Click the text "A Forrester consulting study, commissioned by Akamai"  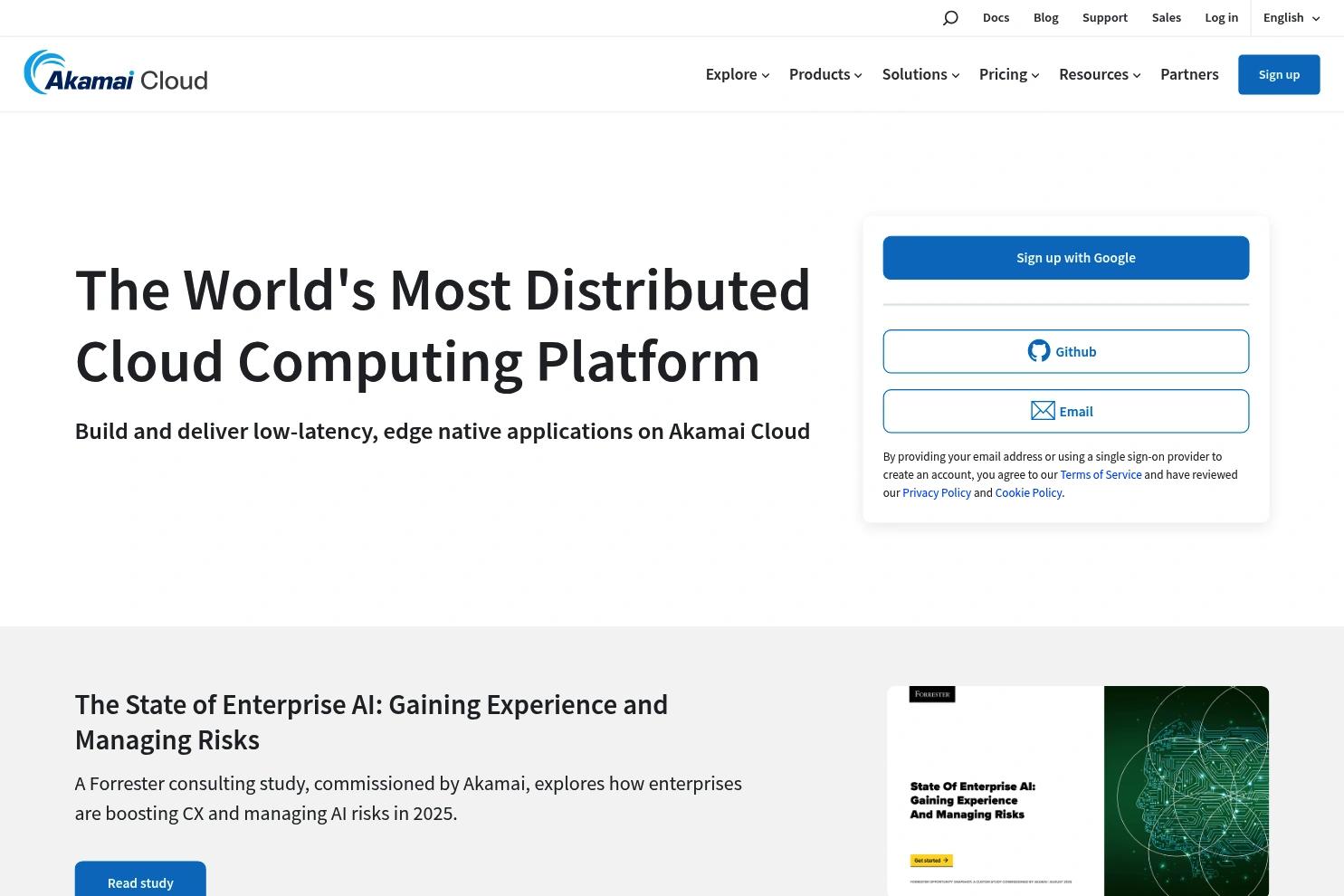click(301, 784)
